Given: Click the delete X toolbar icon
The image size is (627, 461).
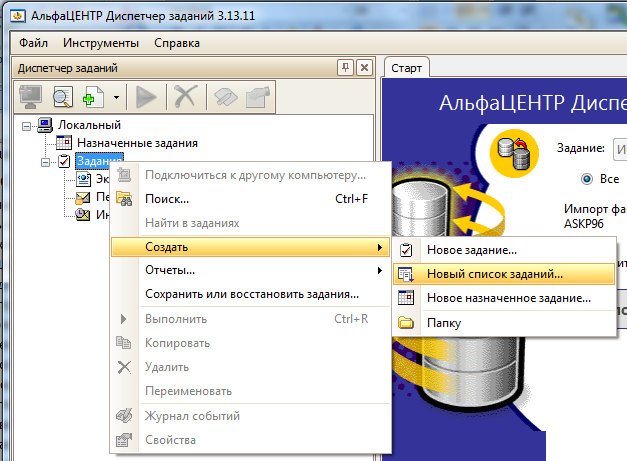Looking at the screenshot, I should click(x=186, y=97).
